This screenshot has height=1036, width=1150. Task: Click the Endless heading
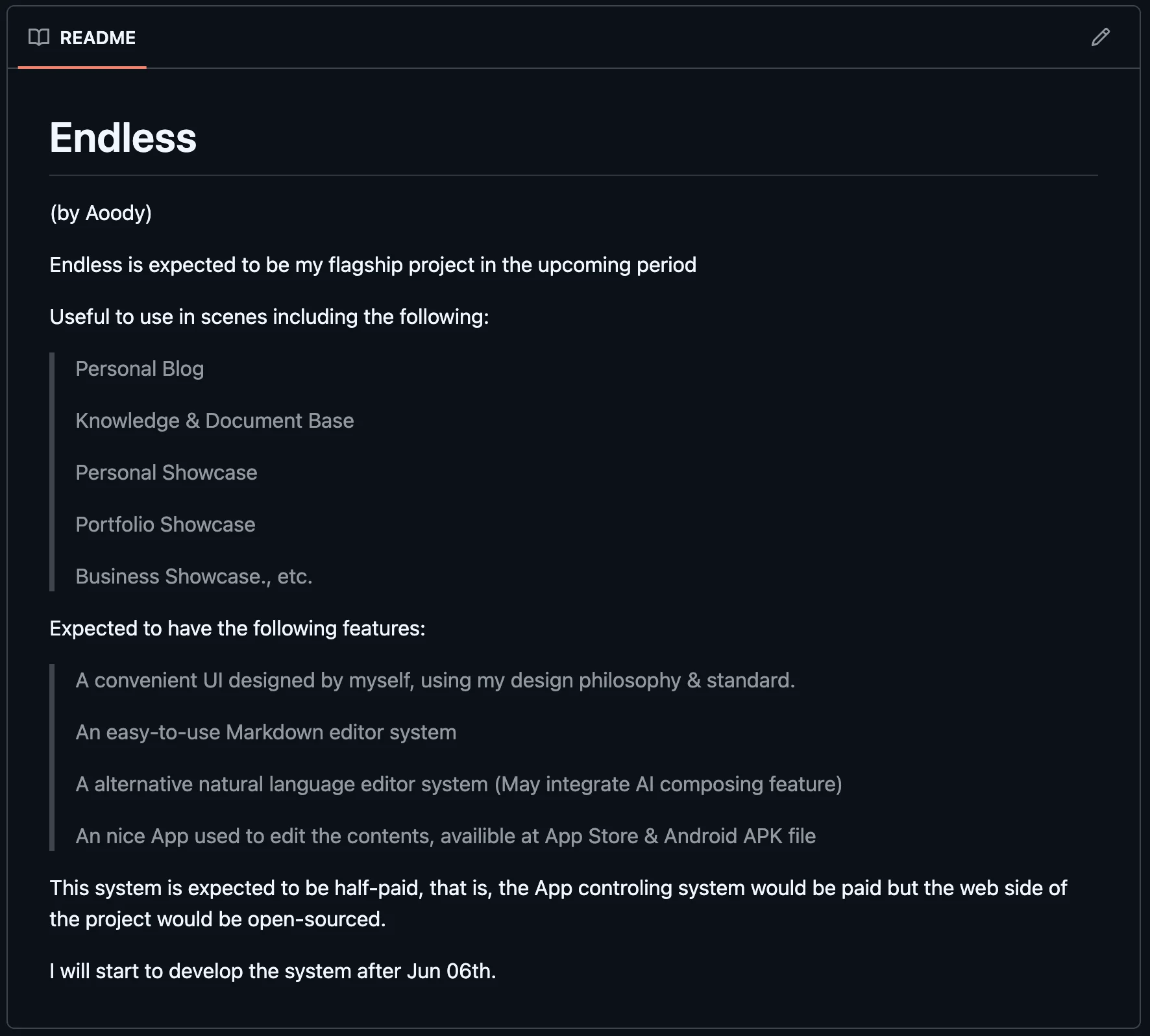(x=123, y=138)
